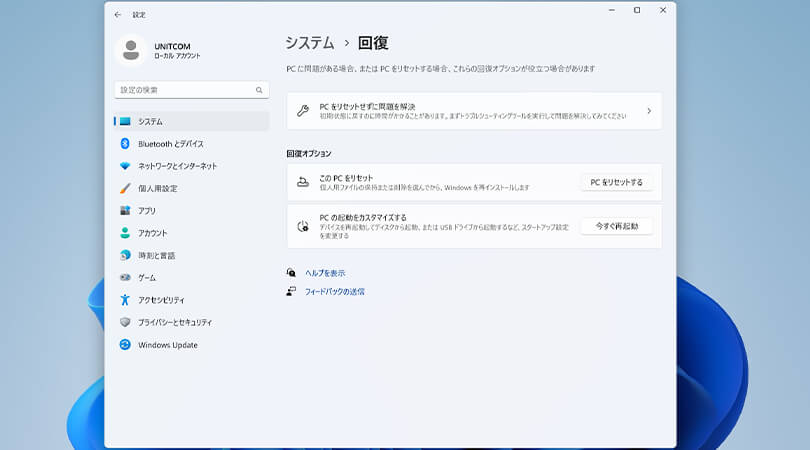Image resolution: width=810 pixels, height=450 pixels.
Task: Click the アクセシビリティ figure icon
Action: [x=125, y=300]
